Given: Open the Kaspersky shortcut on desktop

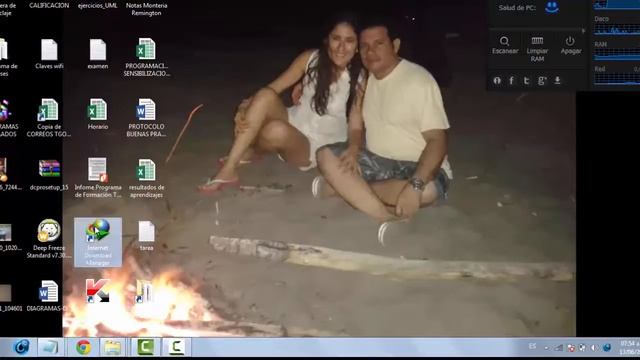Looking at the screenshot, I should 98,291.
